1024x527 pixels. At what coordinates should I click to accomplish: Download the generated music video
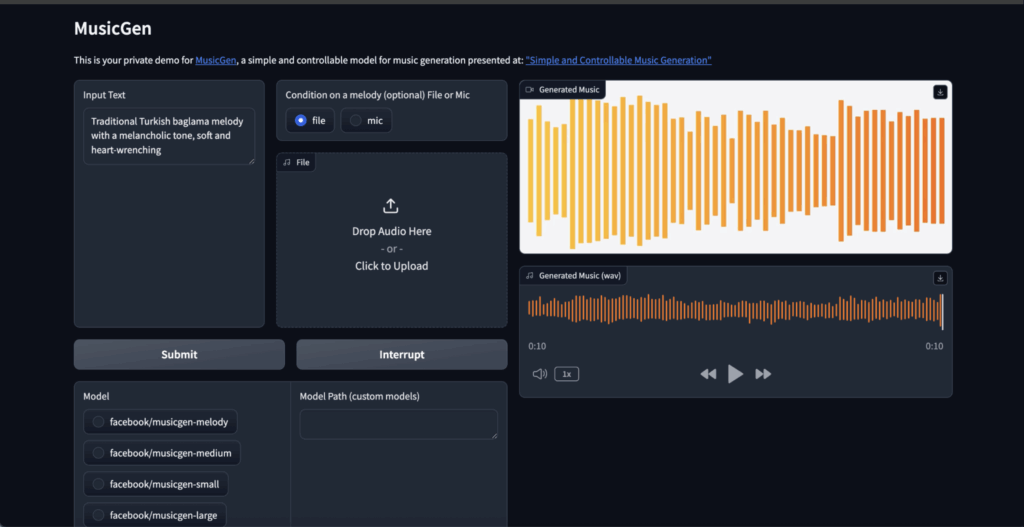click(940, 92)
